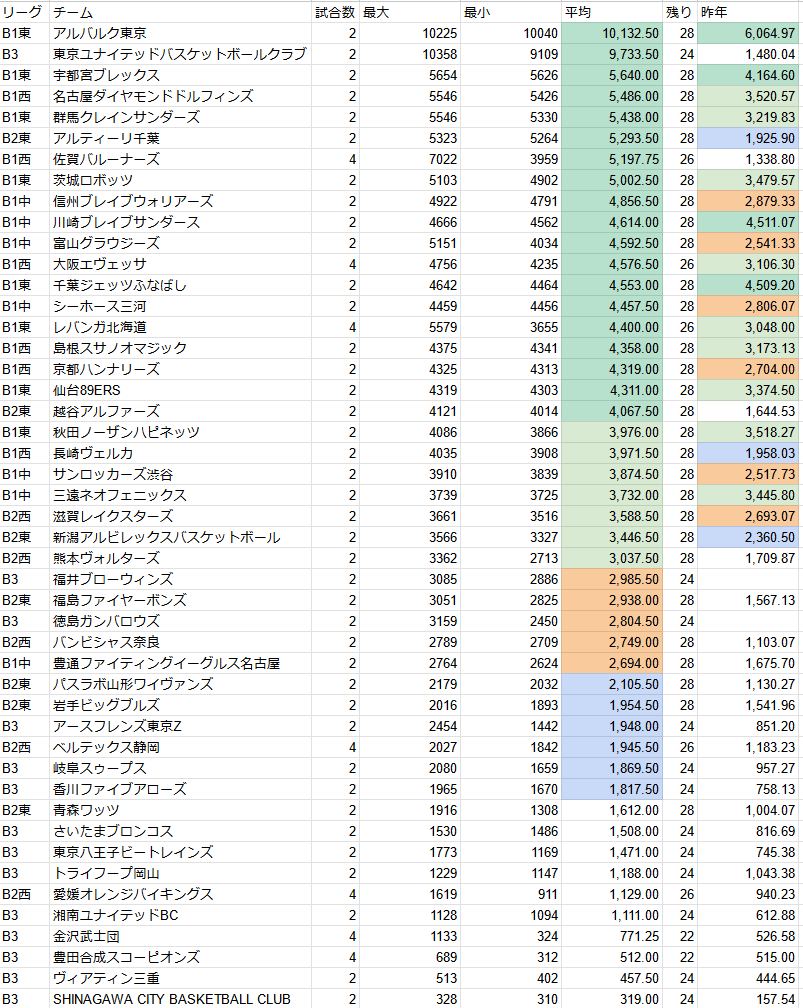Select the 金沢武士団 average cell 771.25
The width and height of the screenshot is (803, 1008).
(x=612, y=936)
